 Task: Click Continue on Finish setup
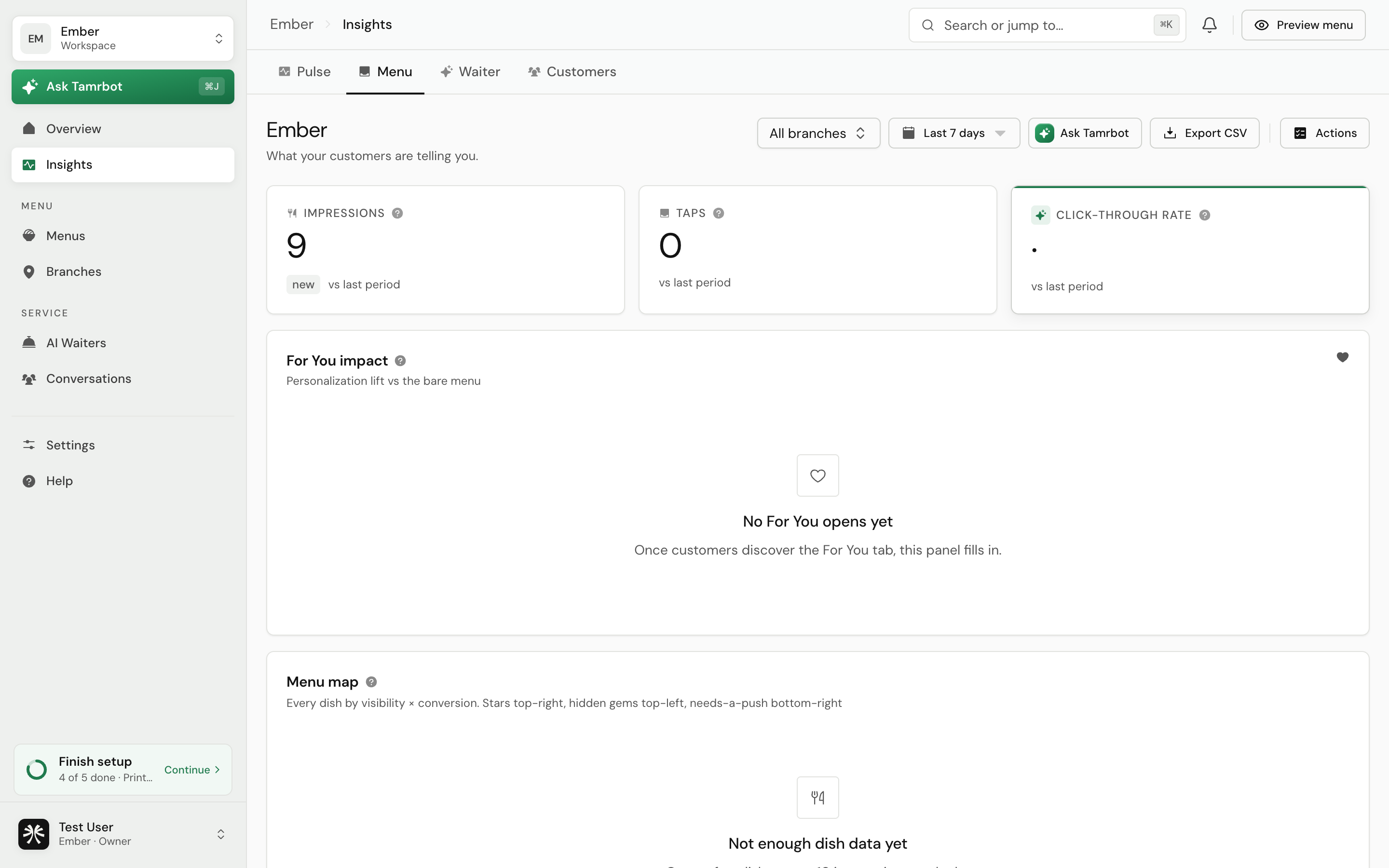pyautogui.click(x=192, y=769)
